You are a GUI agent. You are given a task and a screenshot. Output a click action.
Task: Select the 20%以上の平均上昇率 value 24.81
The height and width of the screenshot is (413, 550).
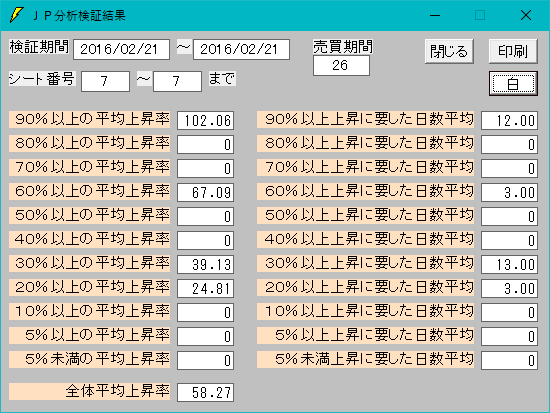coord(206,288)
